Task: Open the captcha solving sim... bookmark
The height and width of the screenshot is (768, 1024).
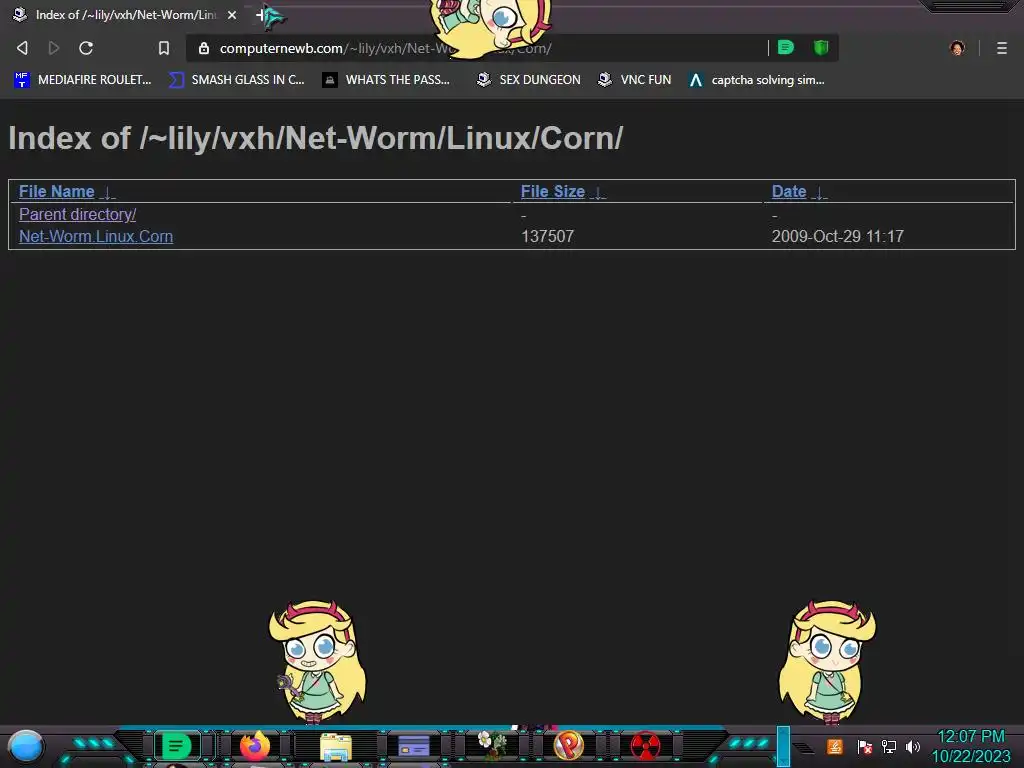Action: click(x=756, y=80)
